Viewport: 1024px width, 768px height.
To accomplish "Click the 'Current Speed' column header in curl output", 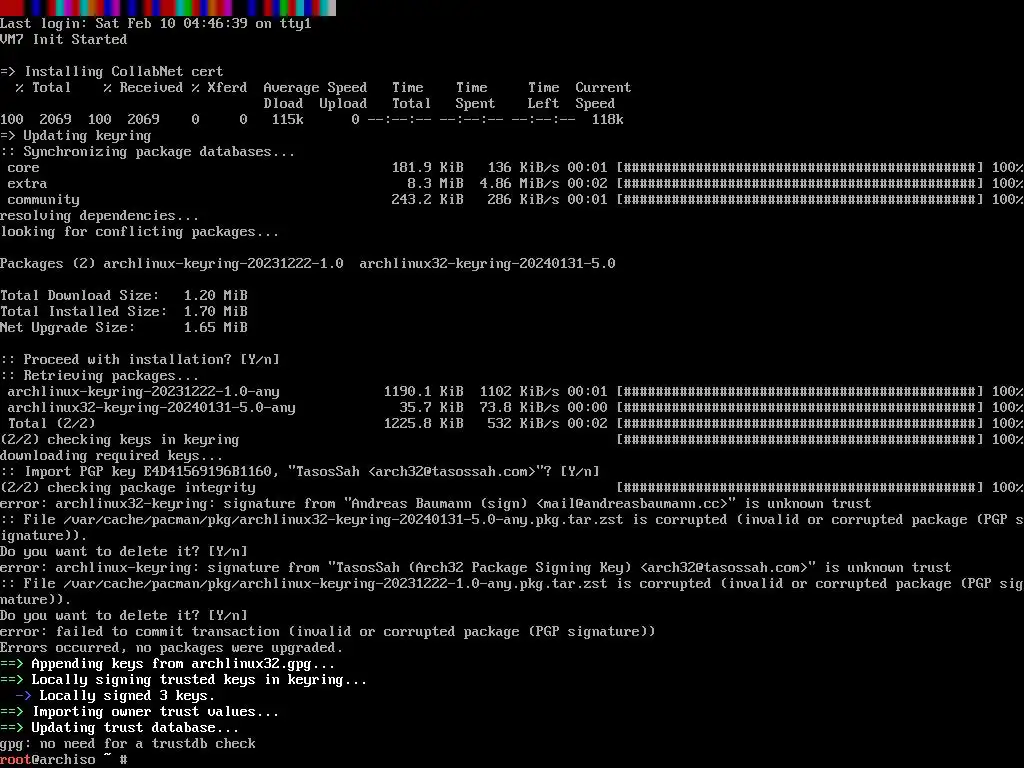I will coord(603,95).
